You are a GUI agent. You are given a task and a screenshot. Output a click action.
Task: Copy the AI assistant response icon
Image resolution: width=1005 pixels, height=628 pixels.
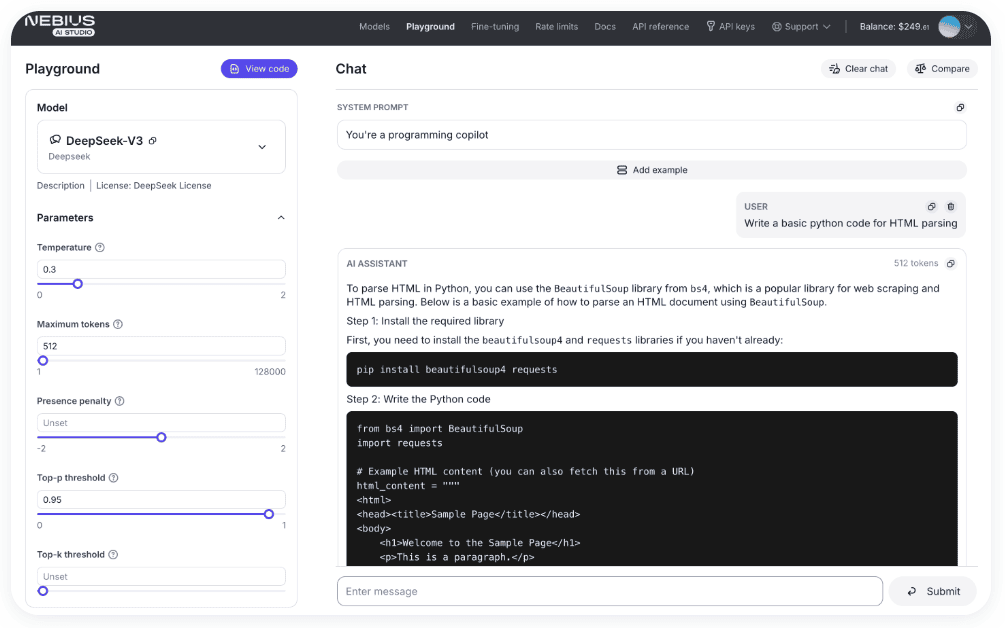coord(951,263)
